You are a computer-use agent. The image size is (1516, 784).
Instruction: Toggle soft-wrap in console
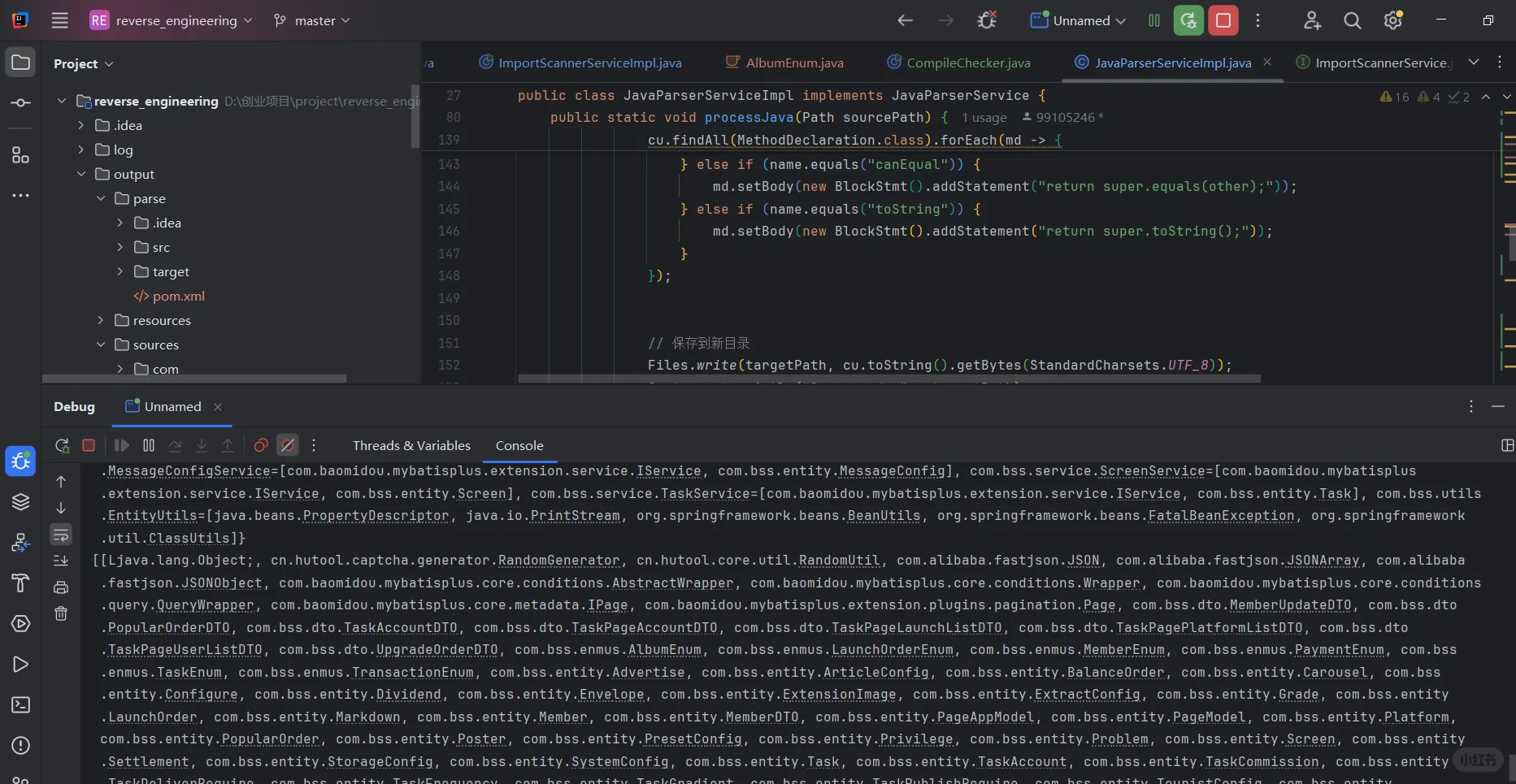pos(61,535)
